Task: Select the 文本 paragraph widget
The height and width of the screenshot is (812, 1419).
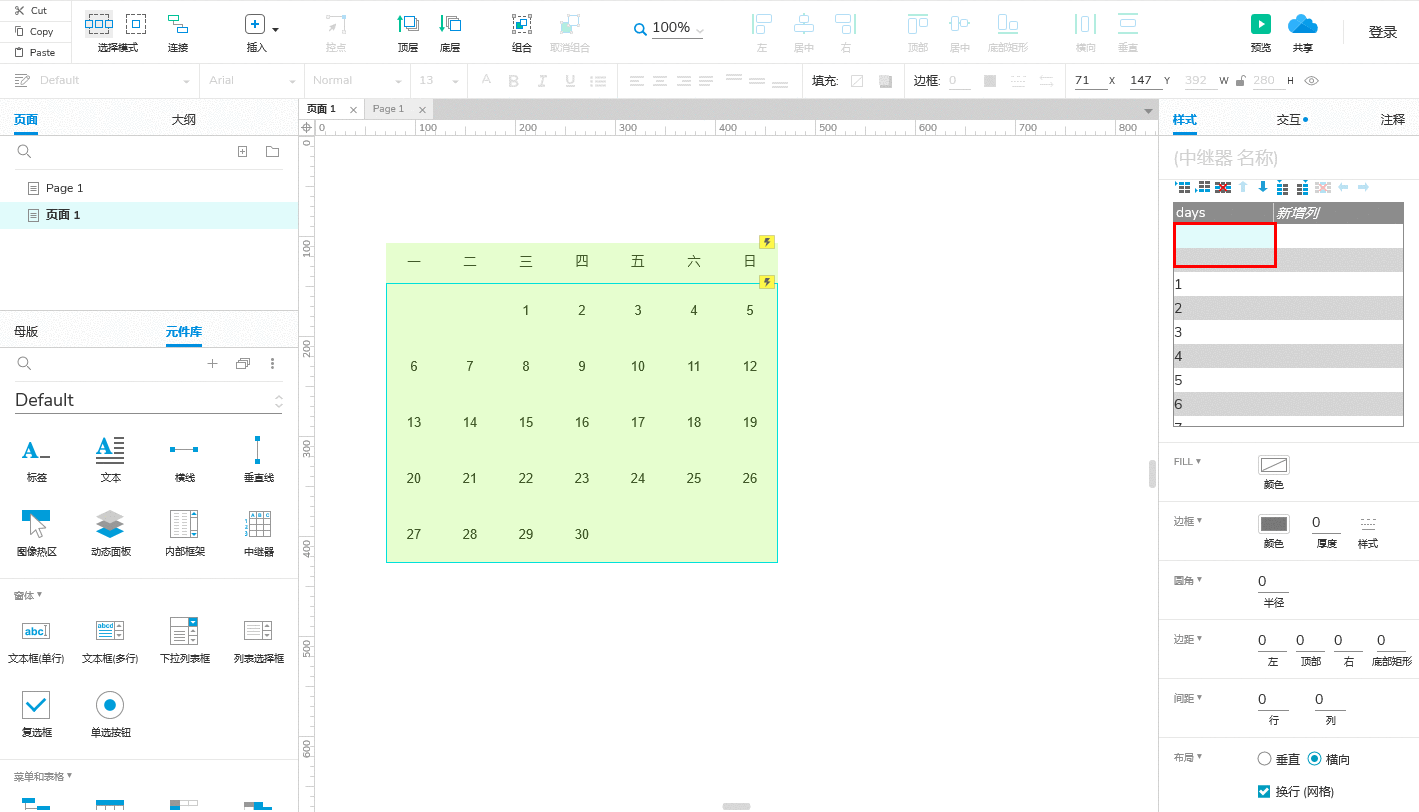Action: click(x=110, y=459)
